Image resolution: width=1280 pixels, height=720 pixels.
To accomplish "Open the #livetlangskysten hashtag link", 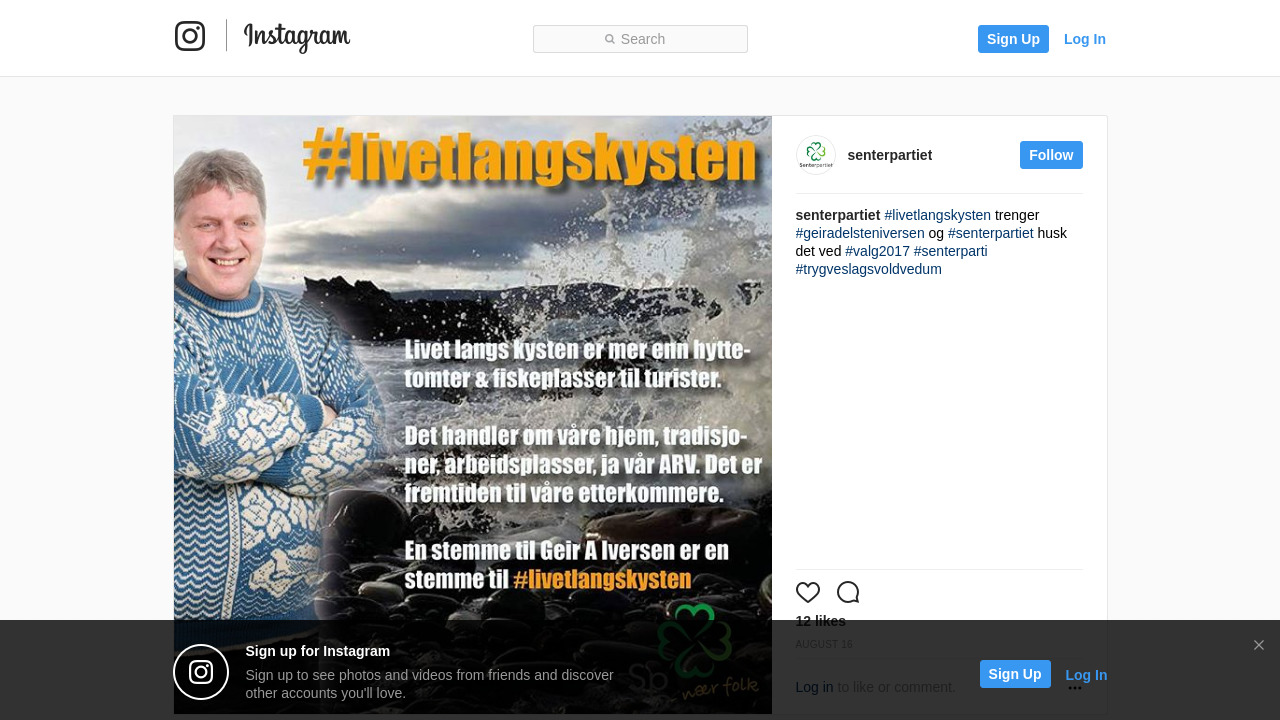I will 938,215.
